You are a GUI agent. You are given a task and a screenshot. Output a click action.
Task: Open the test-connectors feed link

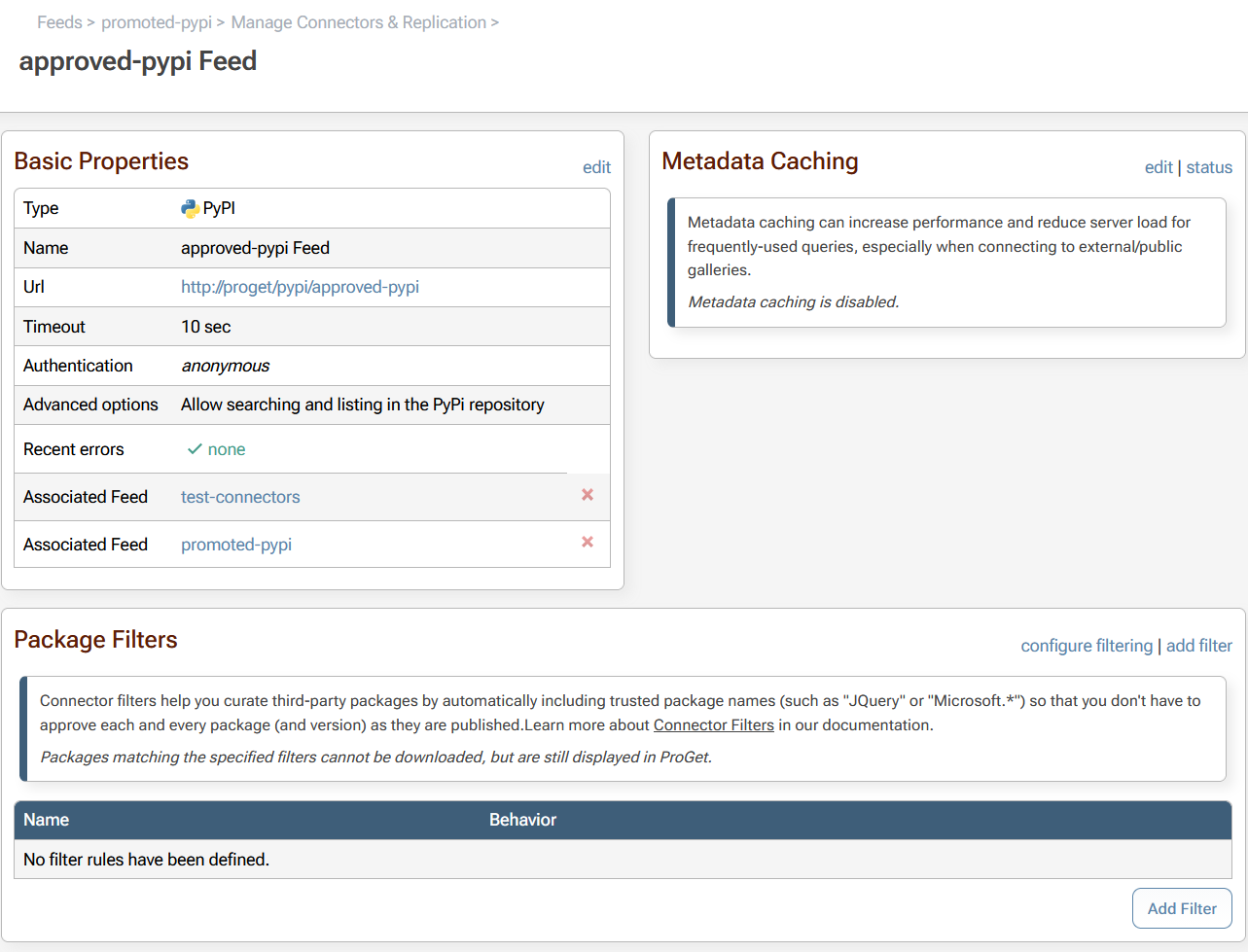(x=240, y=497)
